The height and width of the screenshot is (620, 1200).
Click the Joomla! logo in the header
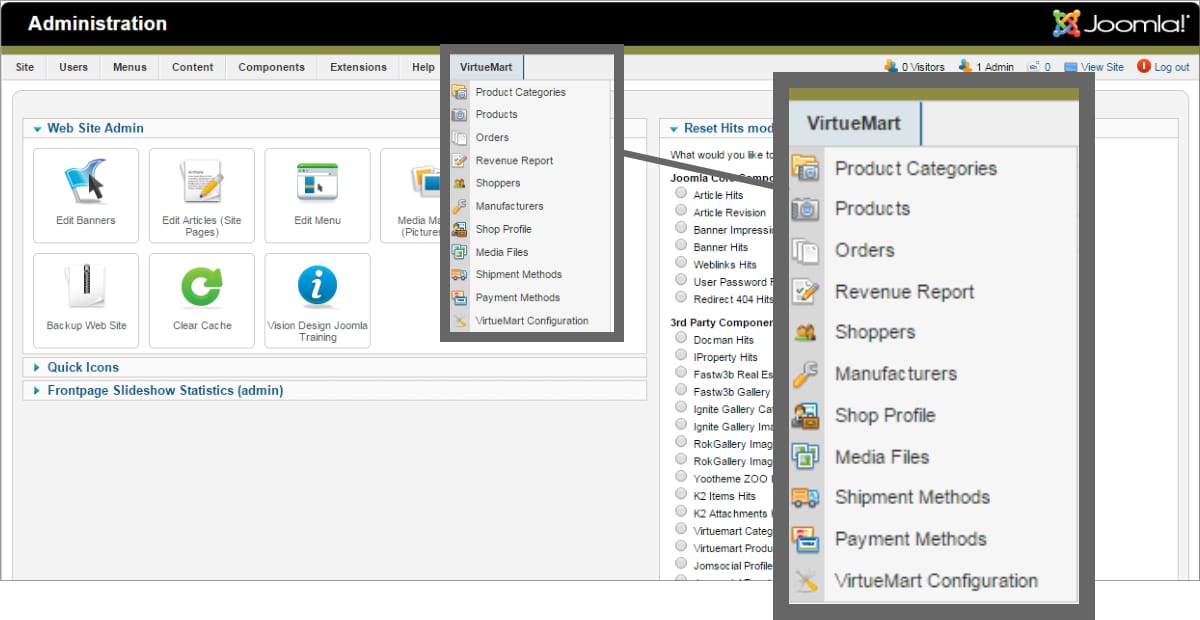(1120, 23)
